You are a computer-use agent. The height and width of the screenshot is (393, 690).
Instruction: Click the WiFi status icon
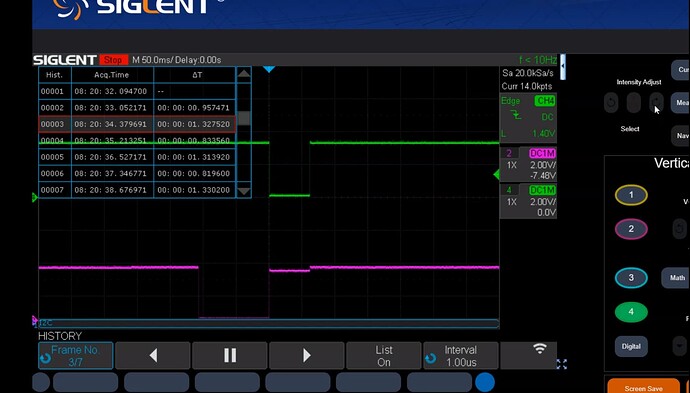click(540, 349)
